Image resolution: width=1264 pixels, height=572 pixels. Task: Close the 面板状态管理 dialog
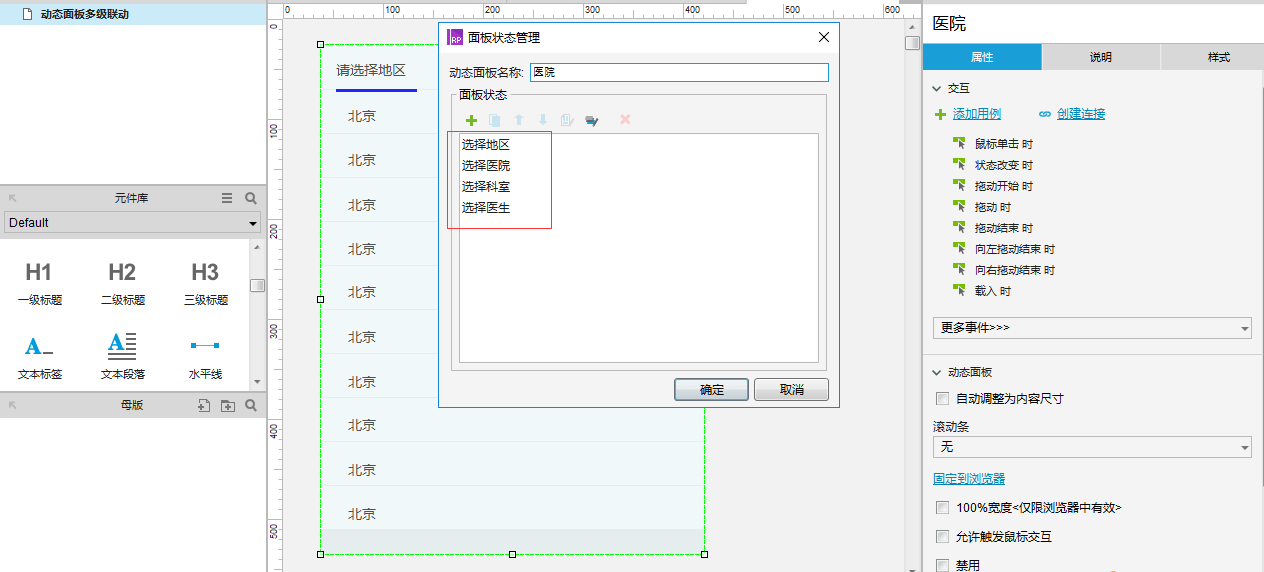[x=824, y=37]
